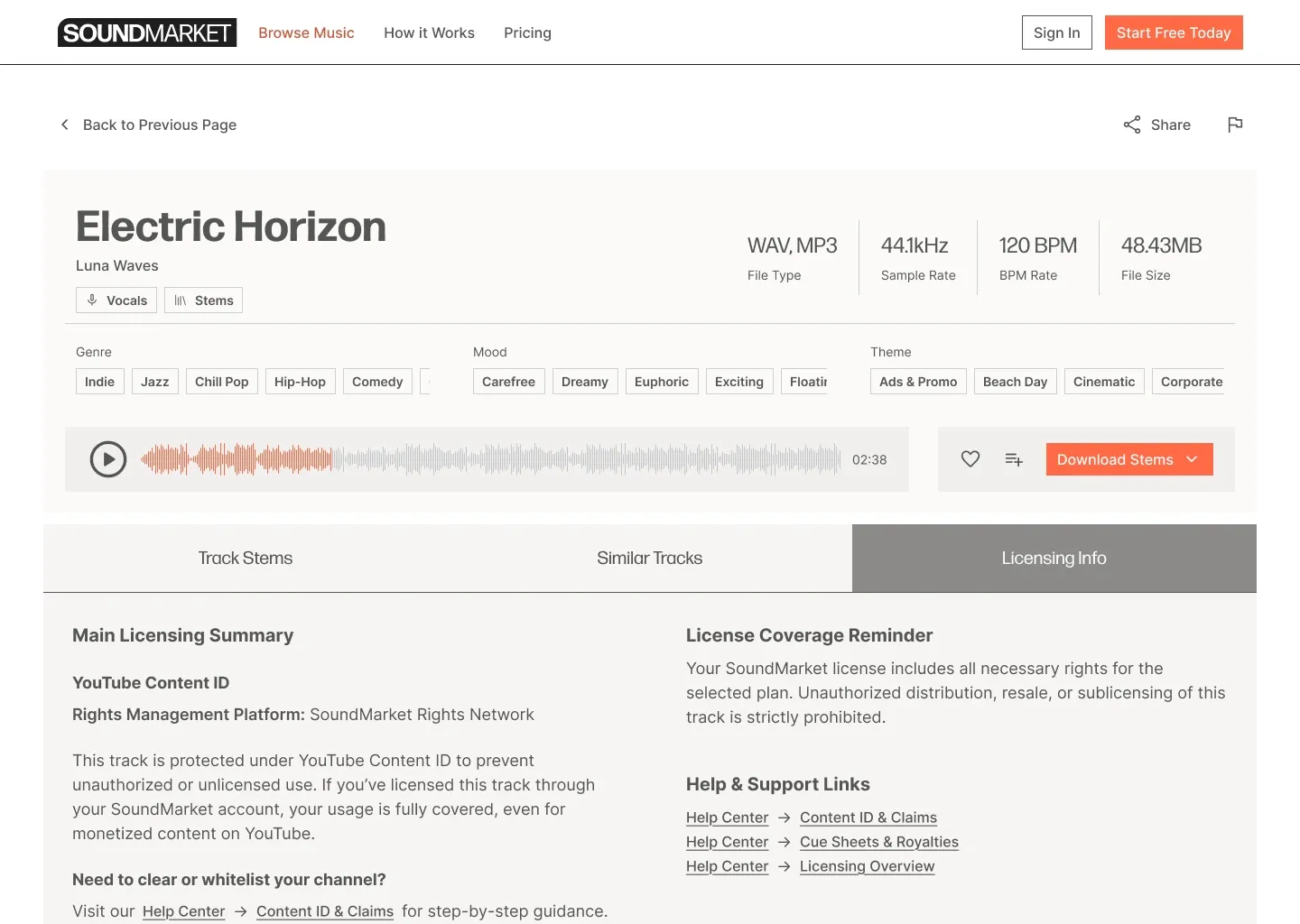This screenshot has height=924, width=1300.
Task: Select the Comedy genre tag
Action: (377, 382)
